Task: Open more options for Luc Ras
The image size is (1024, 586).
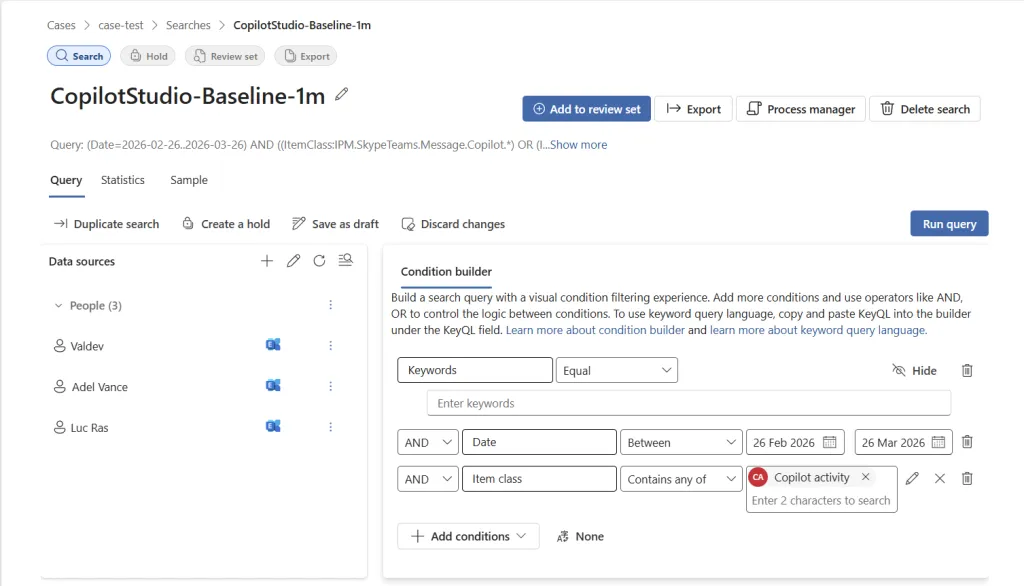Action: 330,427
